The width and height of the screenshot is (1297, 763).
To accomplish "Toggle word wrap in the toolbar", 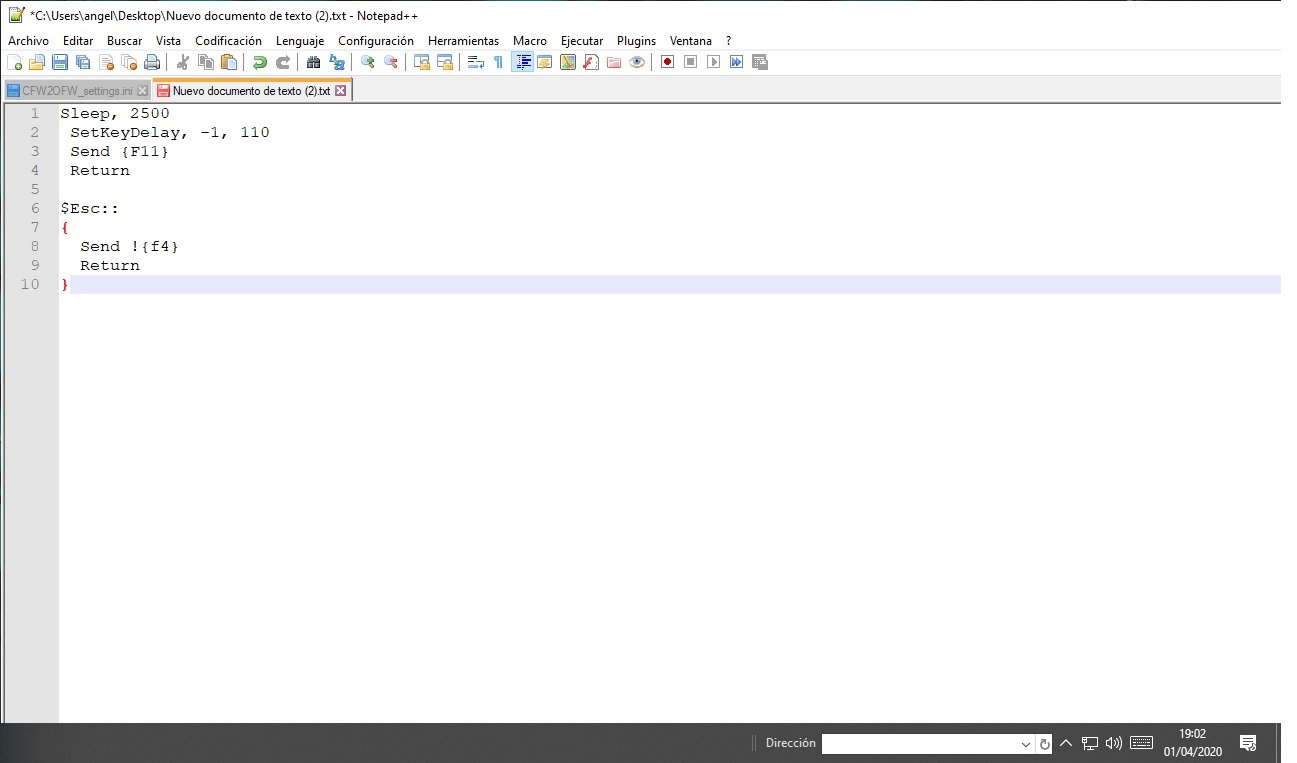I will click(476, 62).
